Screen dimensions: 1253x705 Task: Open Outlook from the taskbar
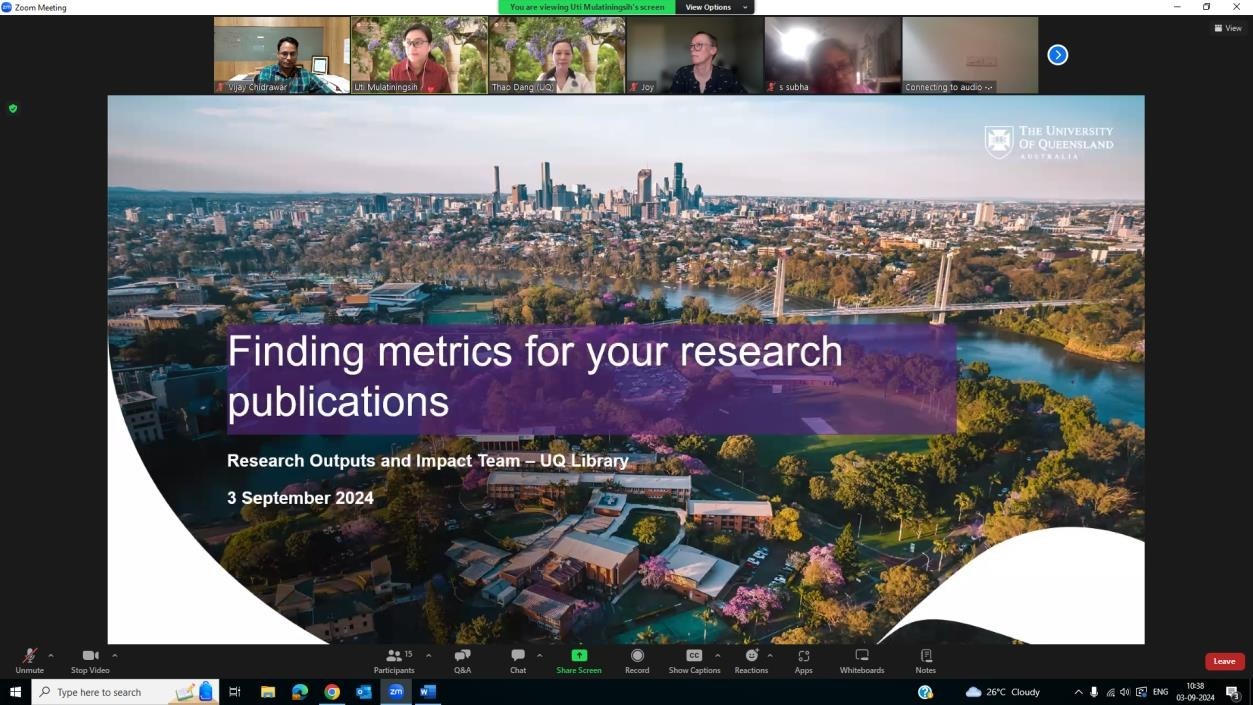tap(364, 692)
